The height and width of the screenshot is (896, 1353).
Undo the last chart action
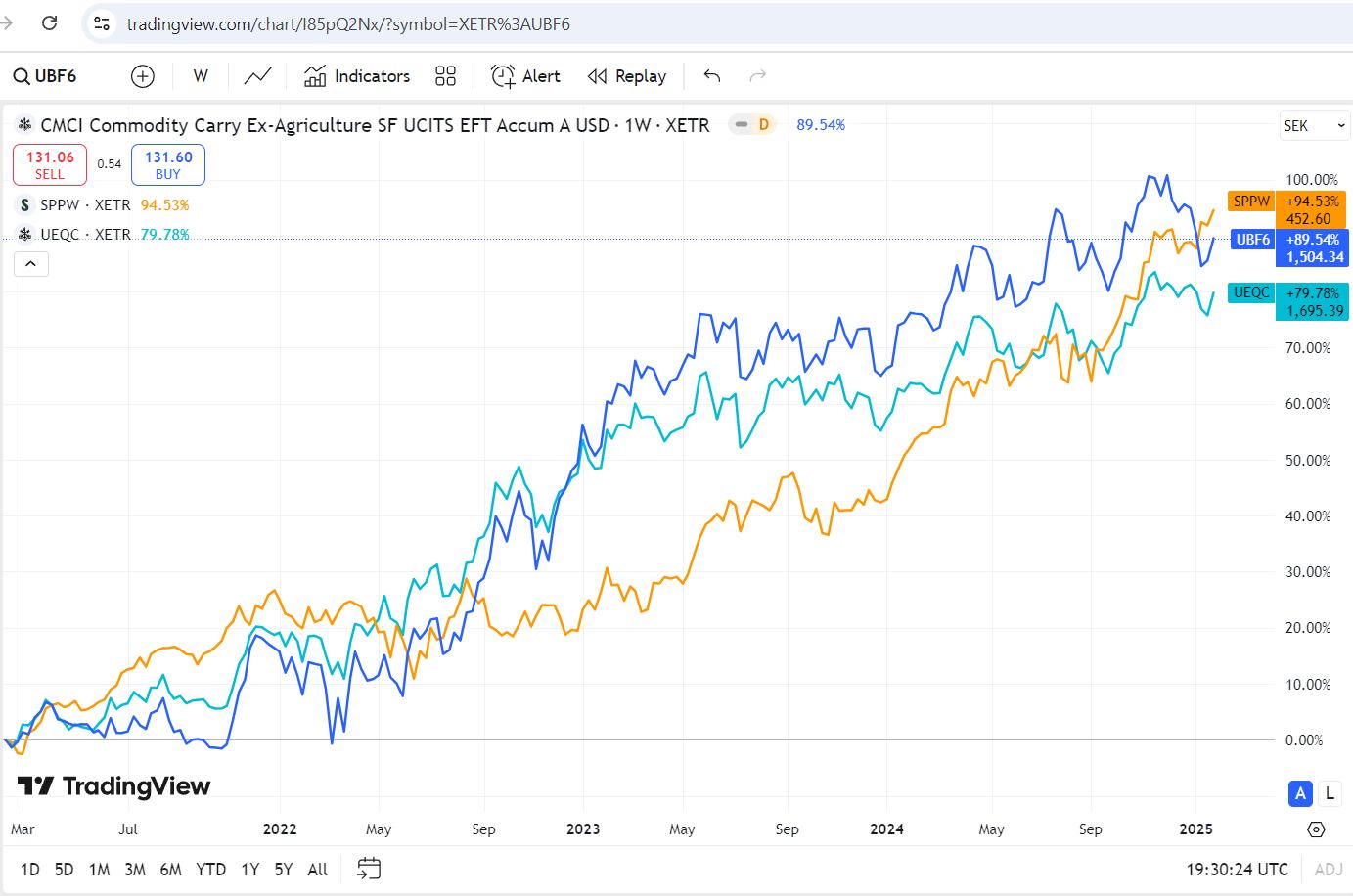tap(712, 76)
